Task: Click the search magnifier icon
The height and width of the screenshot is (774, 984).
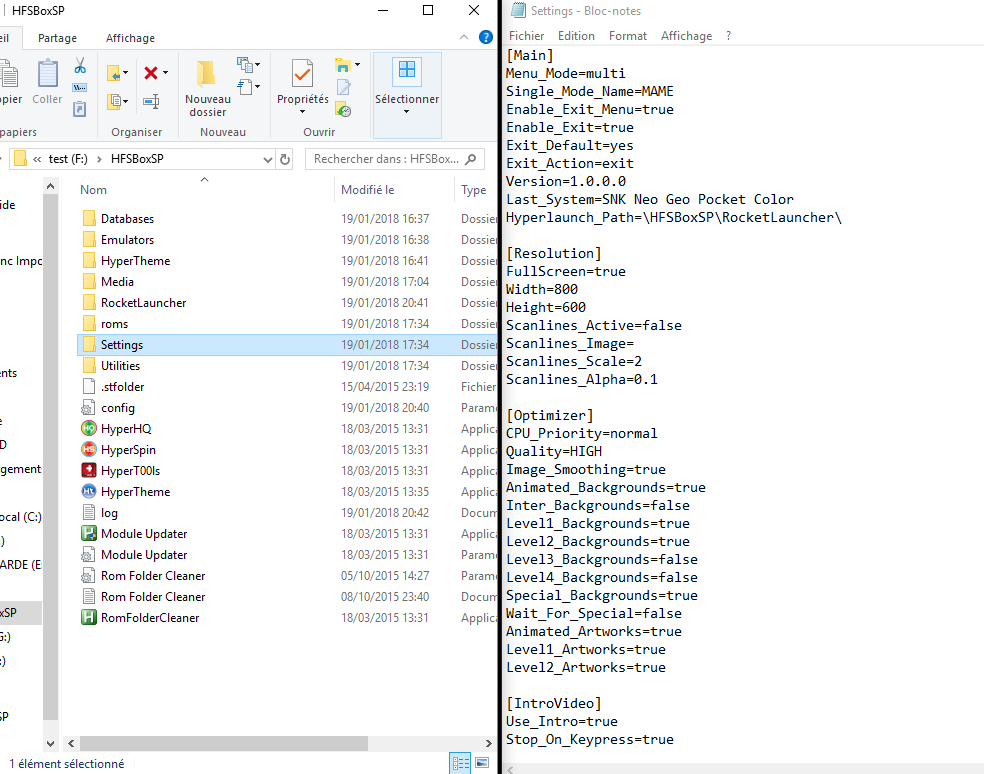Action: (471, 159)
